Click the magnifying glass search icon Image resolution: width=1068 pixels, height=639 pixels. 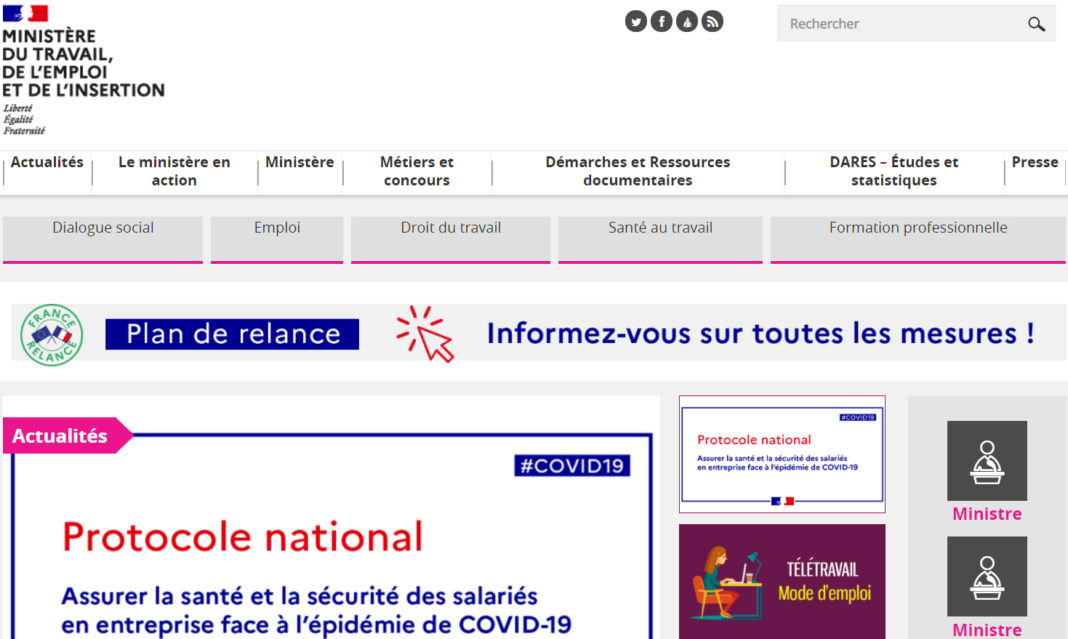coord(1036,25)
